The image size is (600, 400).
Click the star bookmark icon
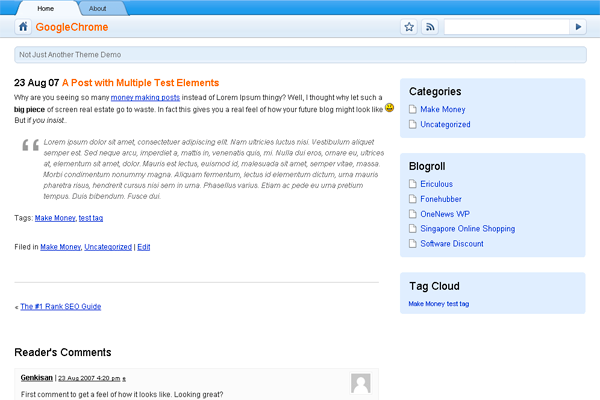point(409,27)
